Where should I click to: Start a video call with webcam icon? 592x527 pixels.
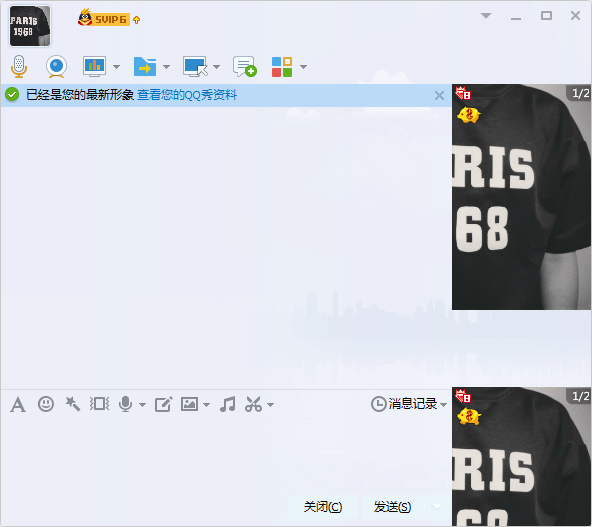[57, 67]
